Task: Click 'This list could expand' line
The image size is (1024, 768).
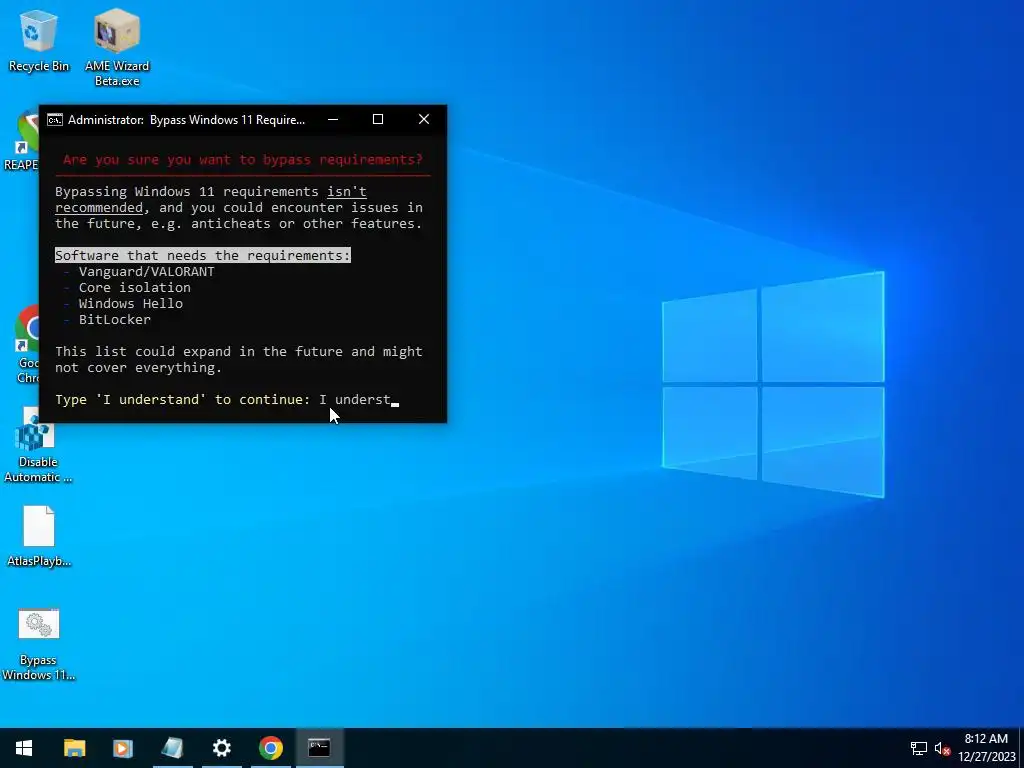Action: pos(239,351)
